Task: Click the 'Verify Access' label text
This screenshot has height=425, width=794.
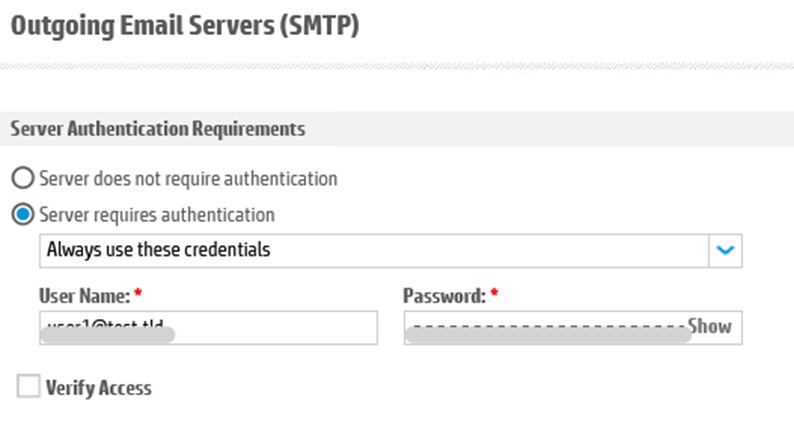Action: [x=99, y=387]
